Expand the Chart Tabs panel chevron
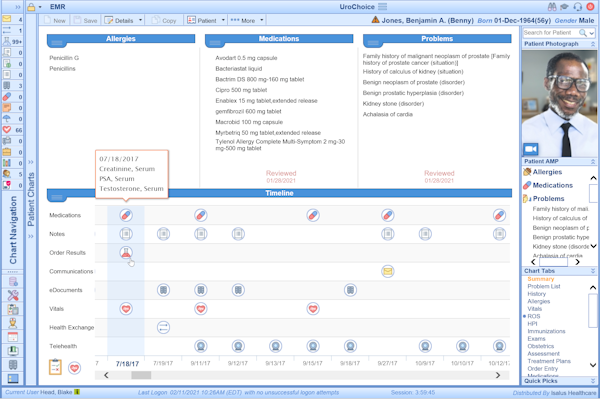This screenshot has width=600, height=399. (593, 271)
